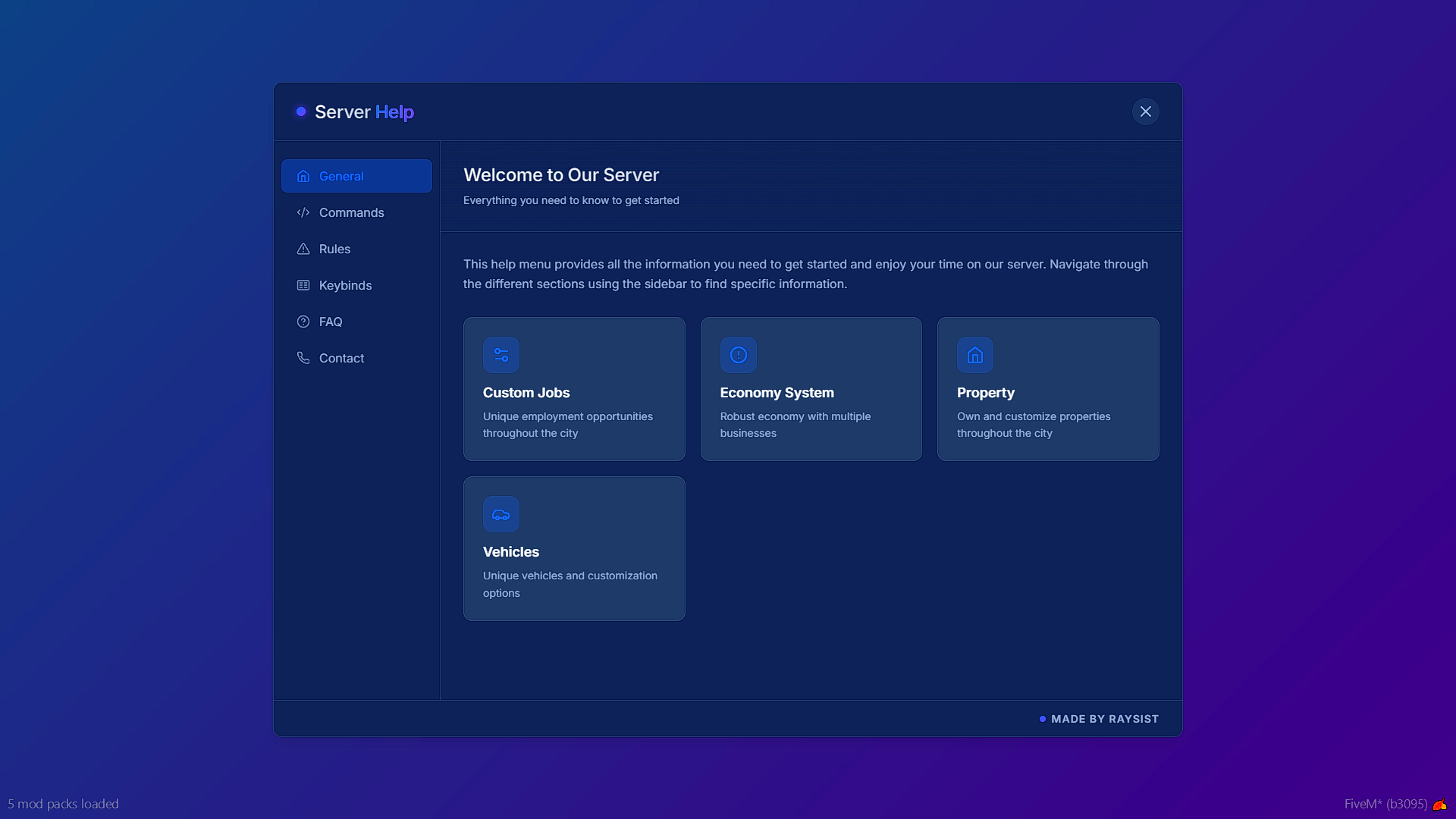Click 'Own and customize properties' description

[1034, 425]
